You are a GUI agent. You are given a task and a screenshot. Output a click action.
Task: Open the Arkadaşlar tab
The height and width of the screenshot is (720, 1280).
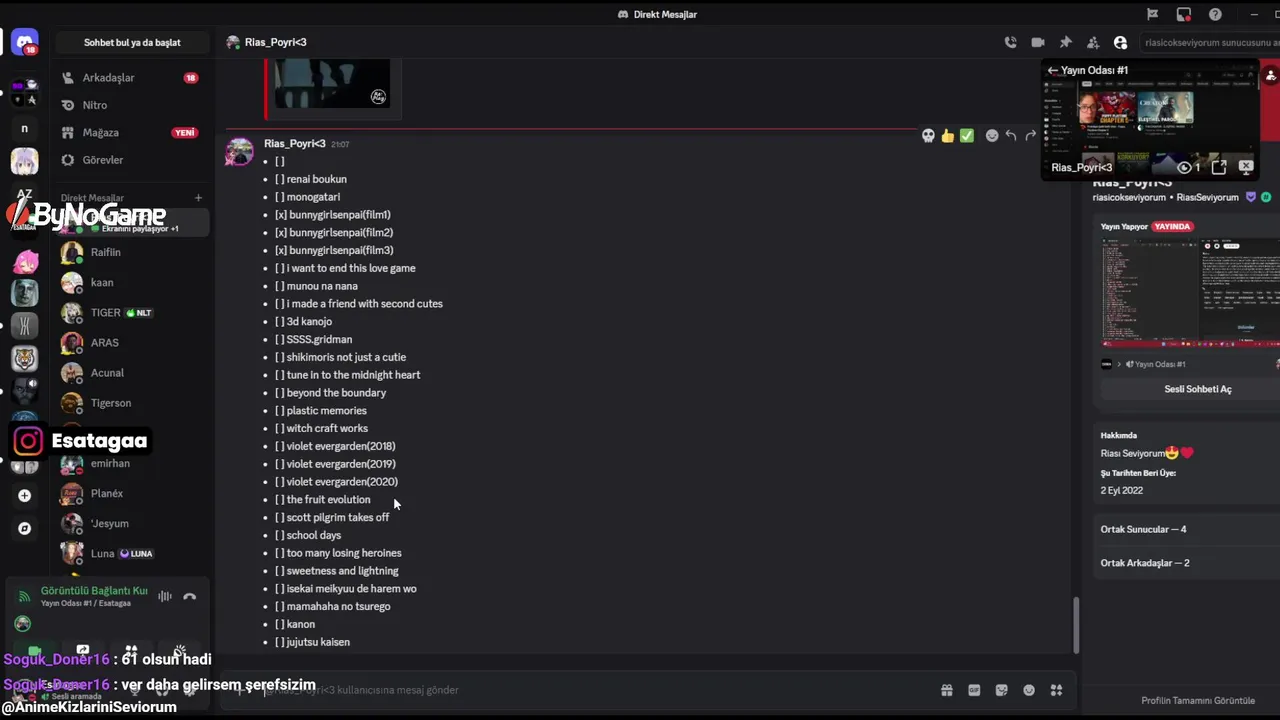click(132, 78)
